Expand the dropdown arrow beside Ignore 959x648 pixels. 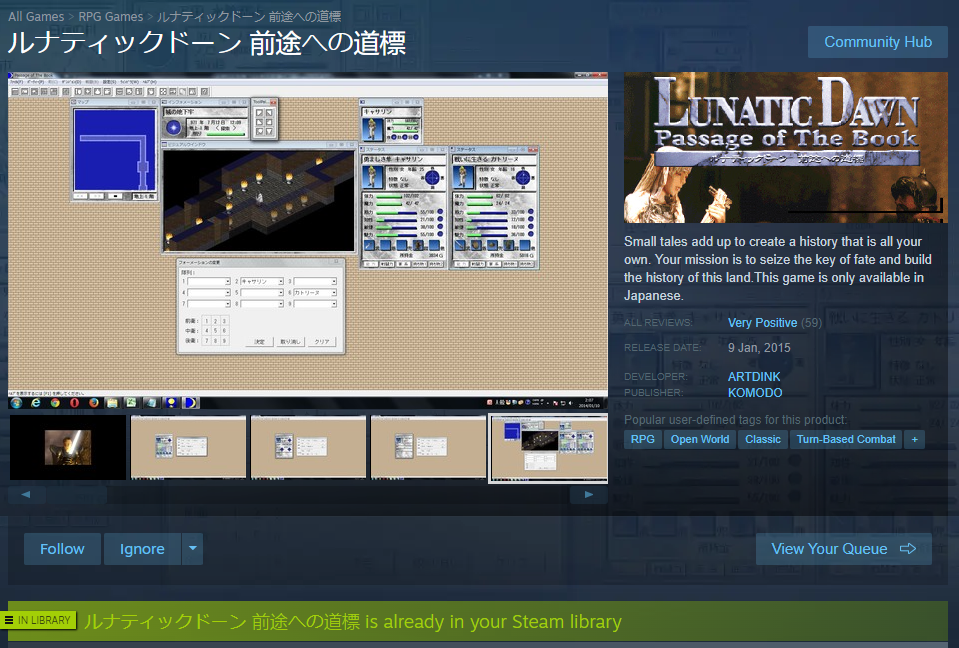[193, 549]
